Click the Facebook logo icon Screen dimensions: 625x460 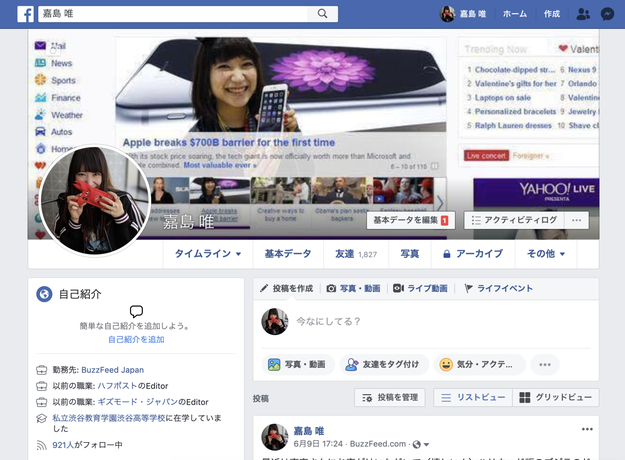[x=26, y=14]
